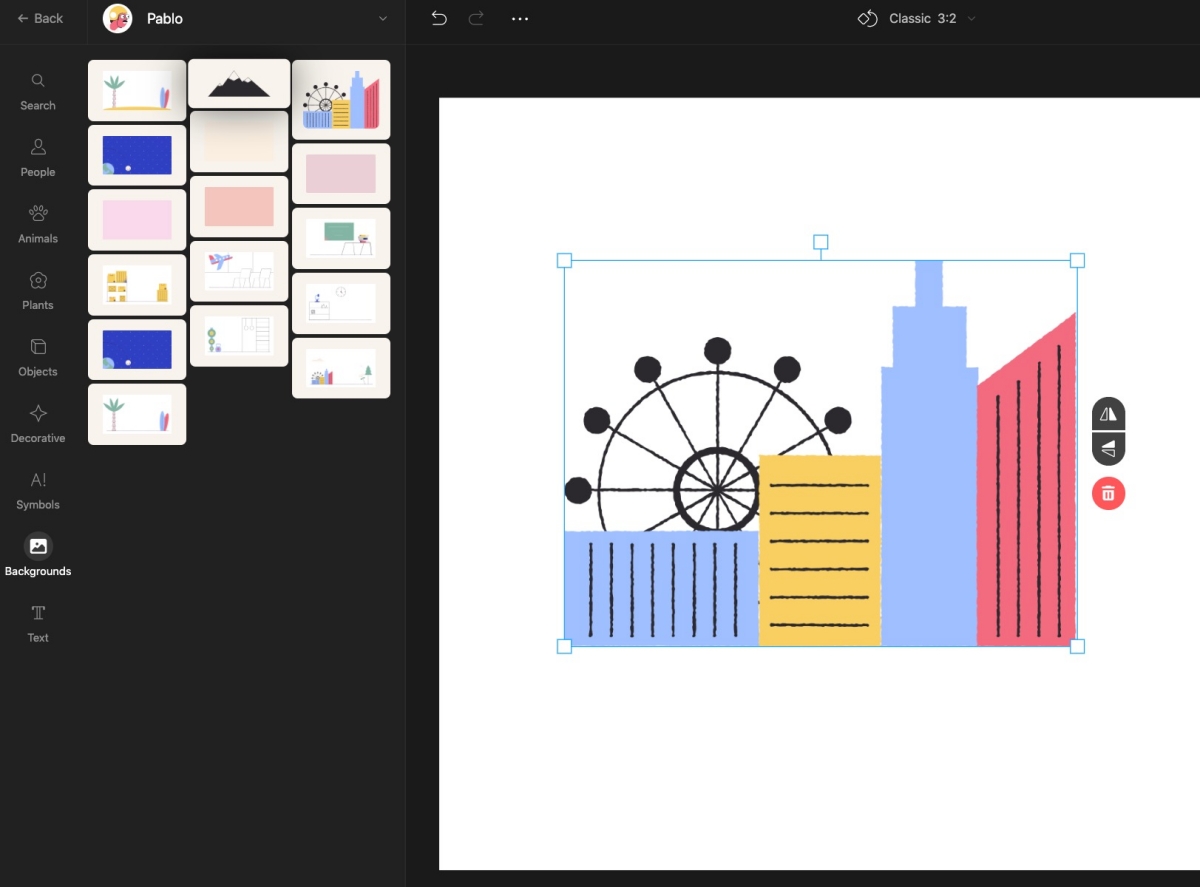Open the Decorative elements category
This screenshot has width=1200, height=887.
point(38,423)
